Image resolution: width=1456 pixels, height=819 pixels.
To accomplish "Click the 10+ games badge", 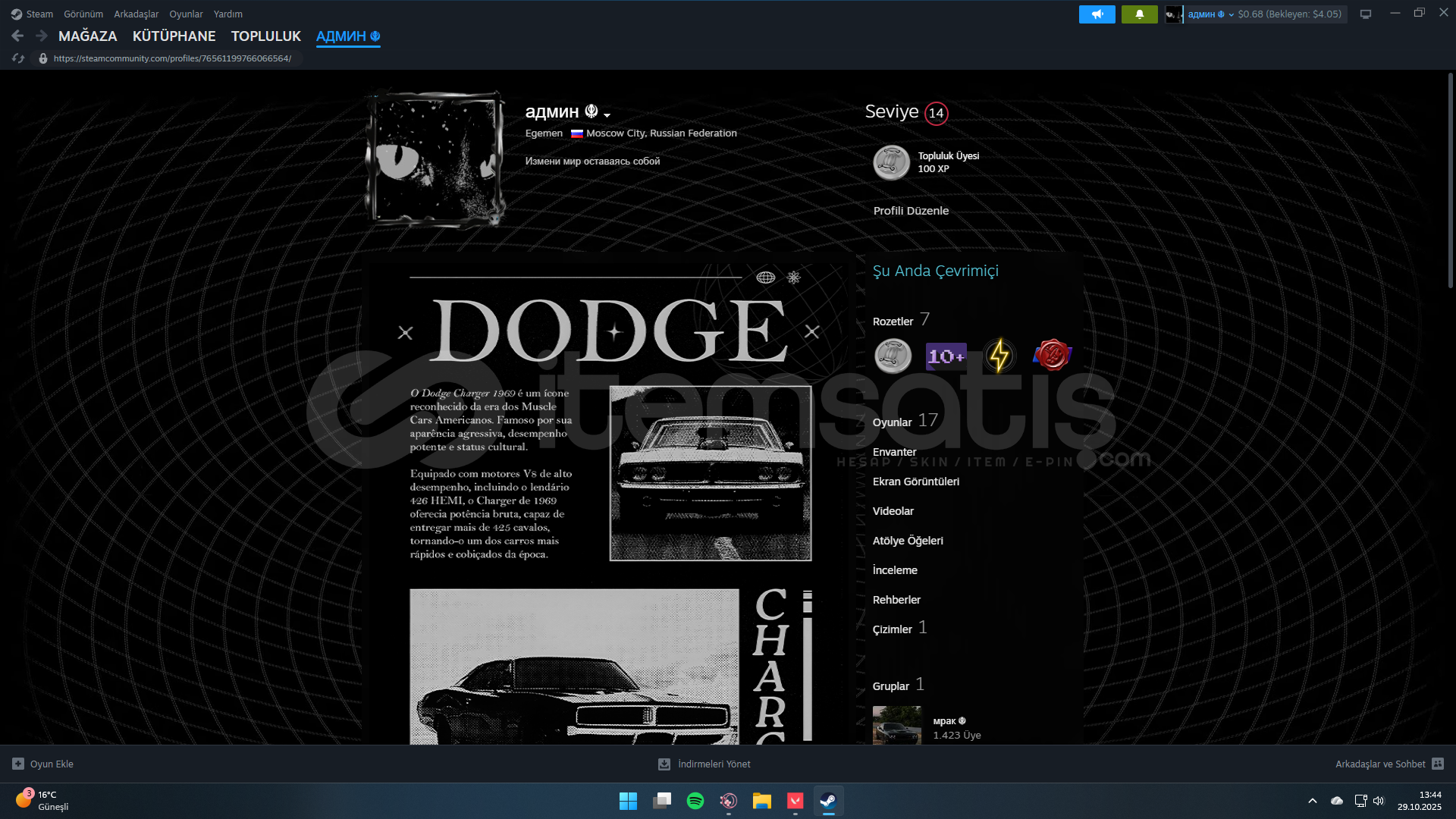I will (x=946, y=356).
